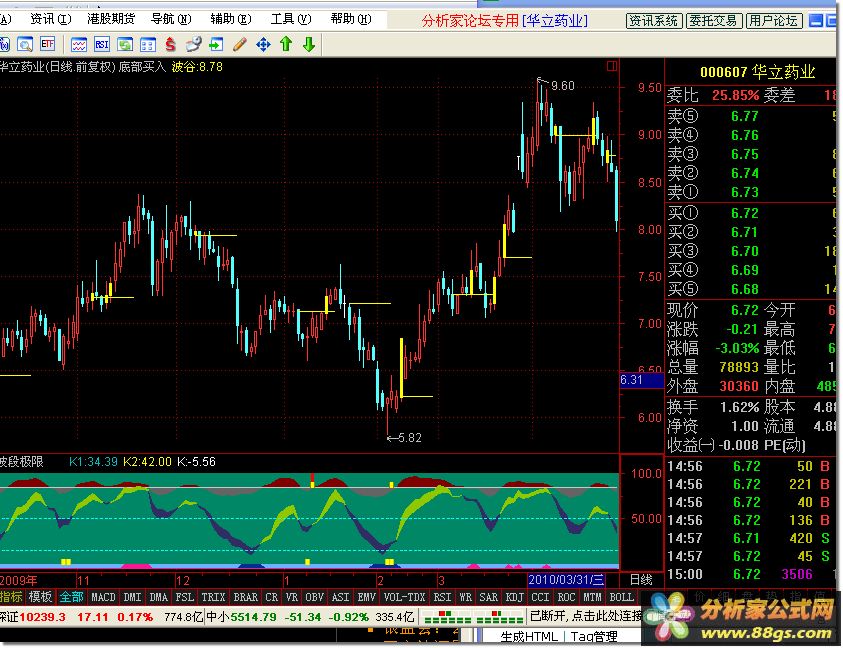This screenshot has width=843, height=648.
Task: Switch to the WR indicator tab
Action: pos(466,597)
